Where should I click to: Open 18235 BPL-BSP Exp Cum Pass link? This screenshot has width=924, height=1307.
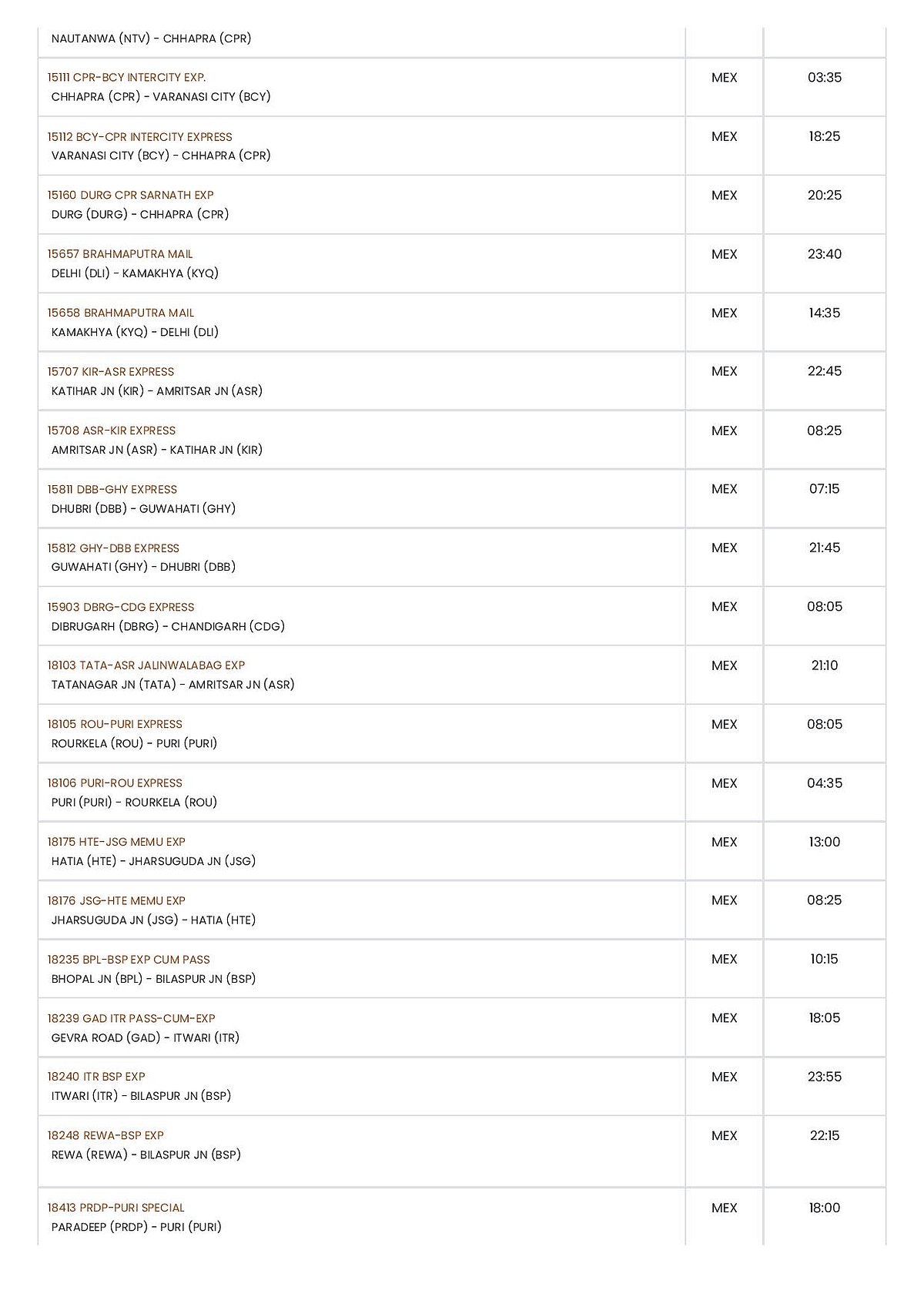[x=129, y=960]
